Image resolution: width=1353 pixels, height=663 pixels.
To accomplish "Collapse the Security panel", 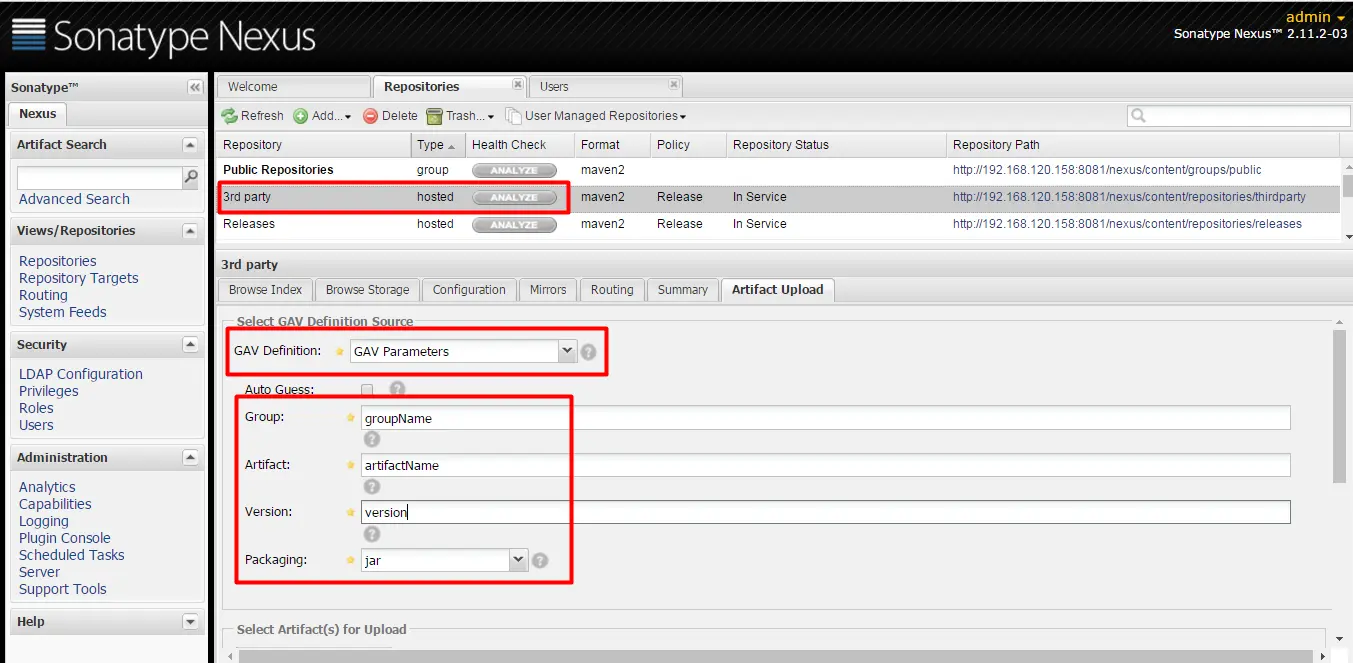I will (190, 345).
